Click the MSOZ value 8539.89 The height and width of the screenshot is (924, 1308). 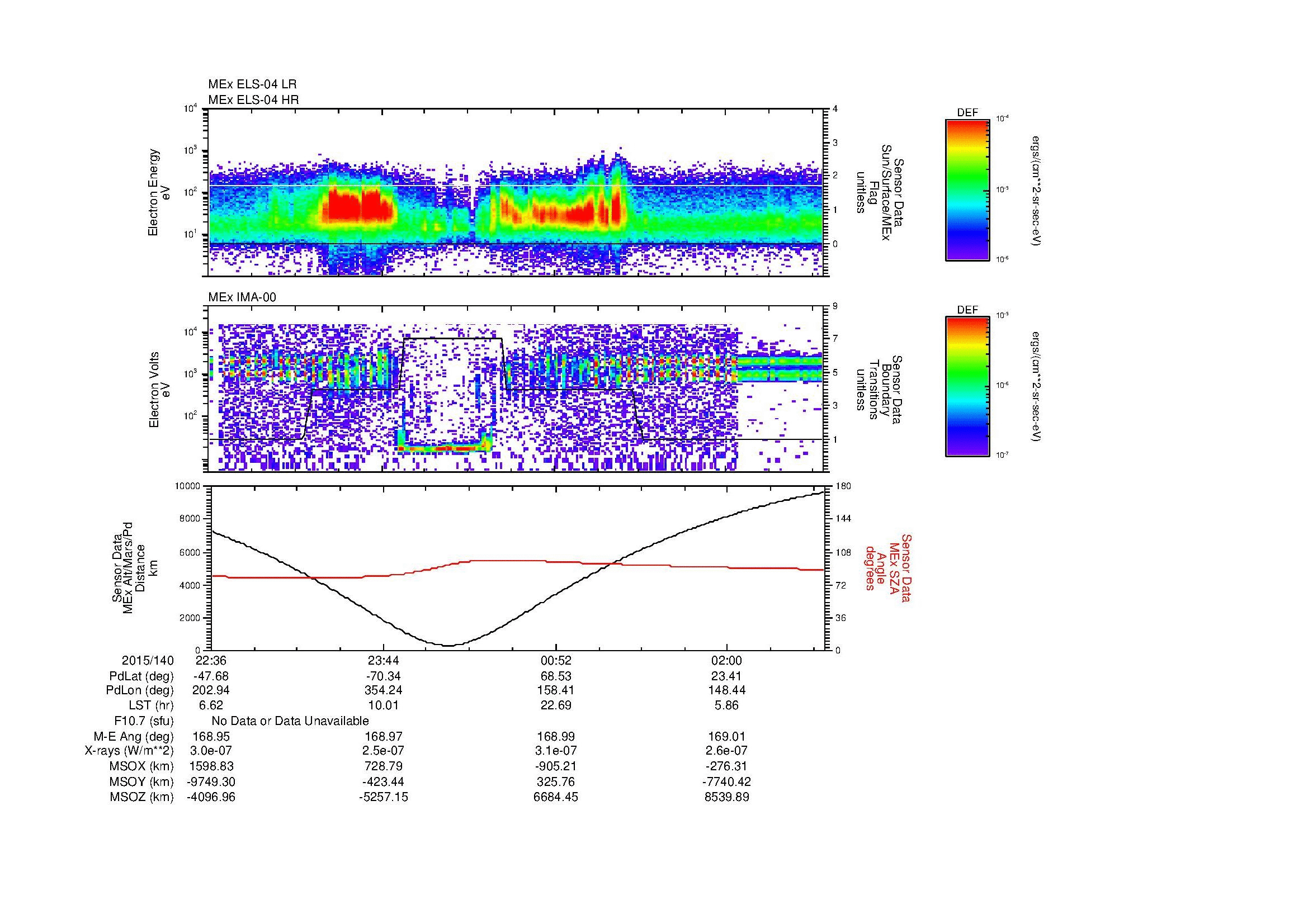pyautogui.click(x=727, y=798)
